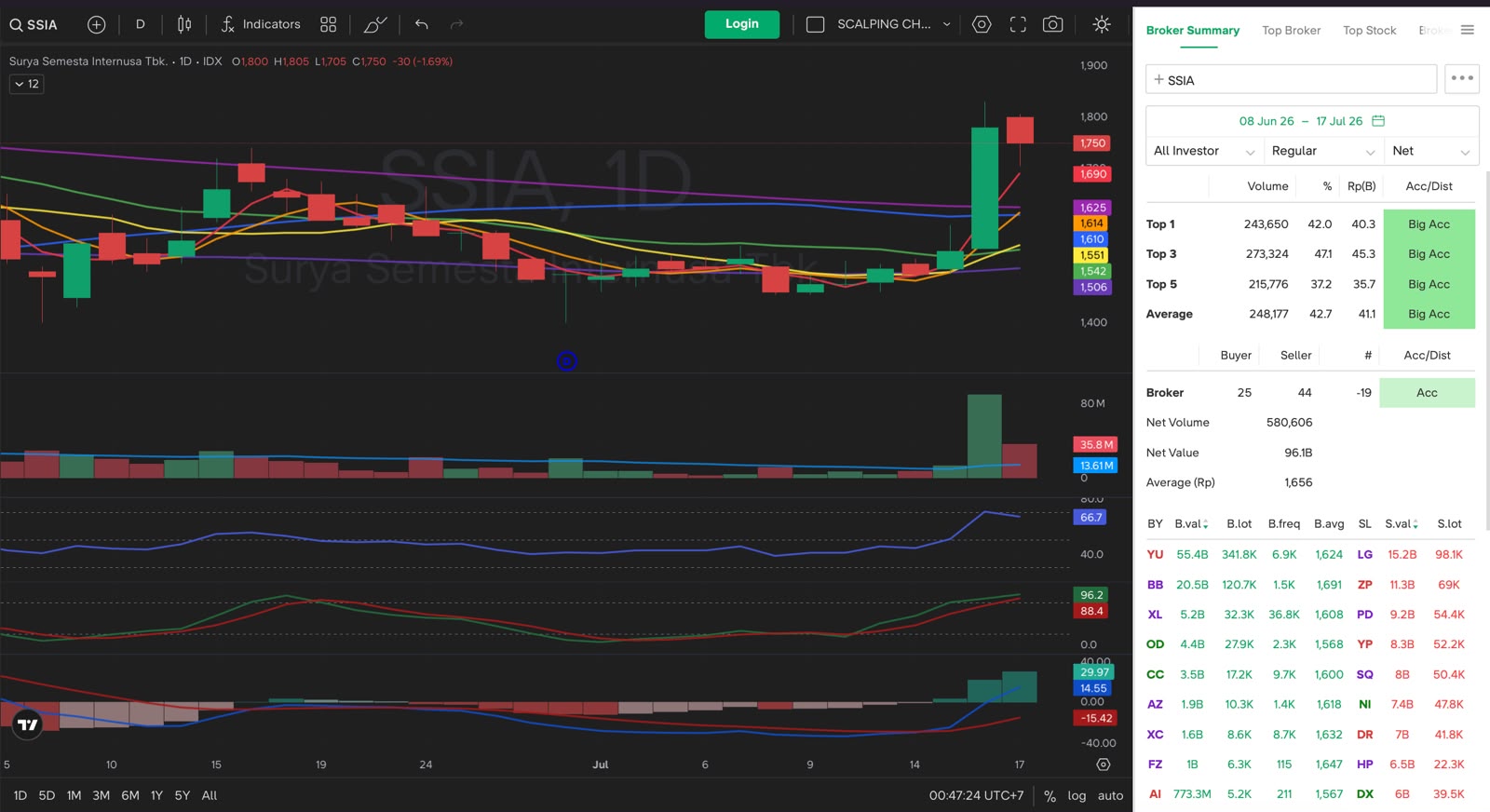Screen dimensions: 1490x812
Task: Select the 5D time range
Action: (x=47, y=795)
